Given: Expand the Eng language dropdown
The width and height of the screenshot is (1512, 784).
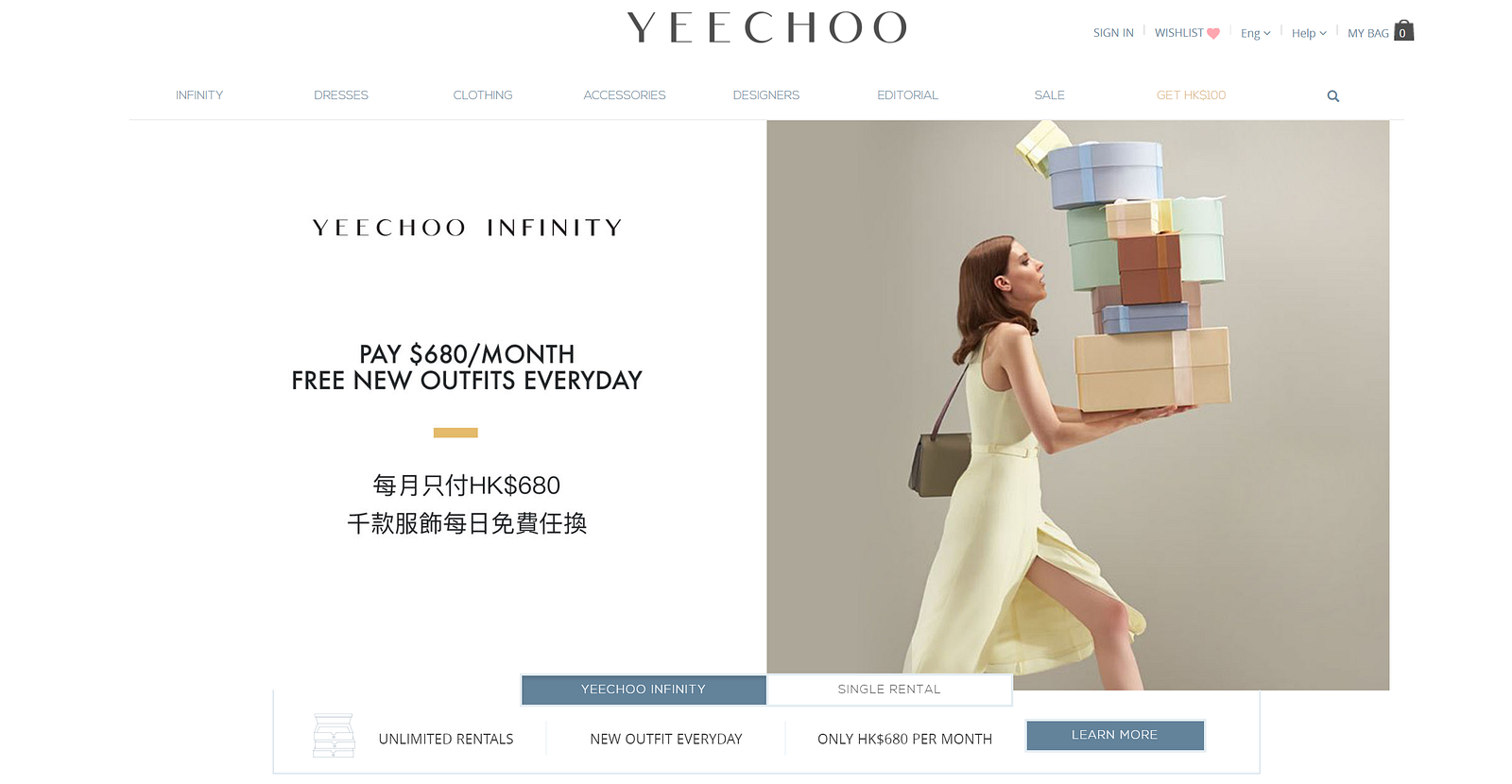Looking at the screenshot, I should coord(1255,33).
